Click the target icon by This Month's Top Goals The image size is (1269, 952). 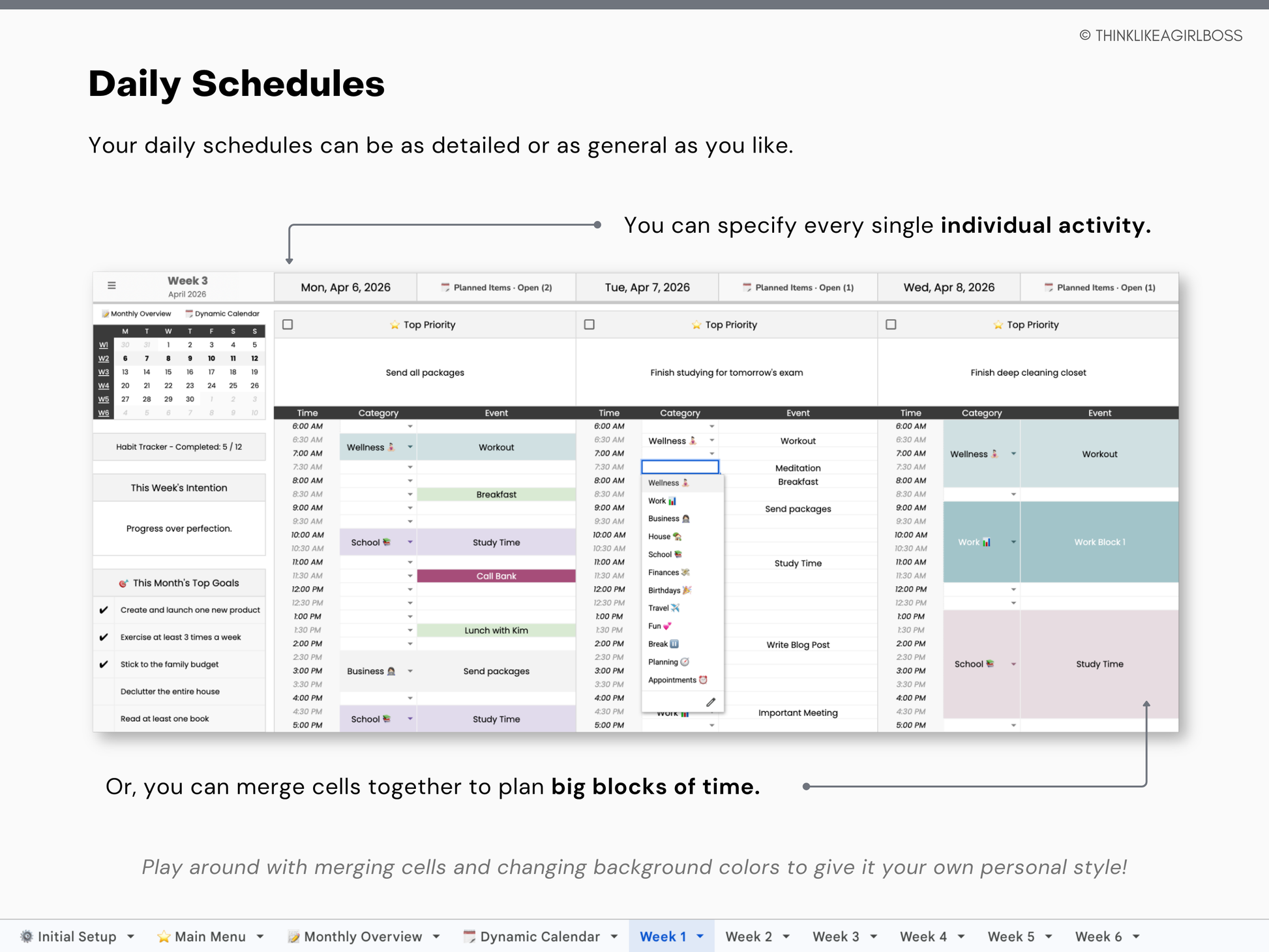tap(123, 583)
